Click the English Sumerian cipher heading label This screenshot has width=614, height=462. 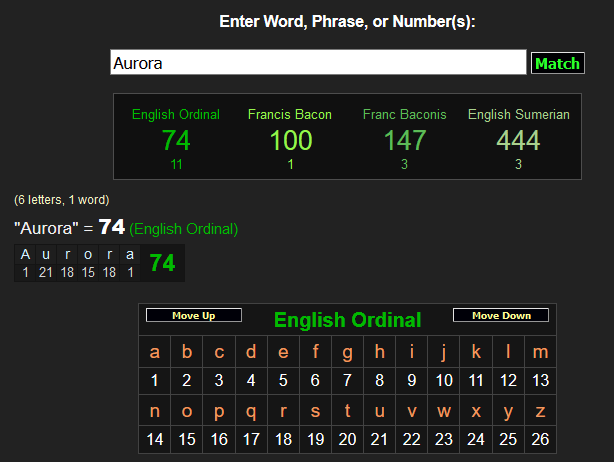coord(518,114)
